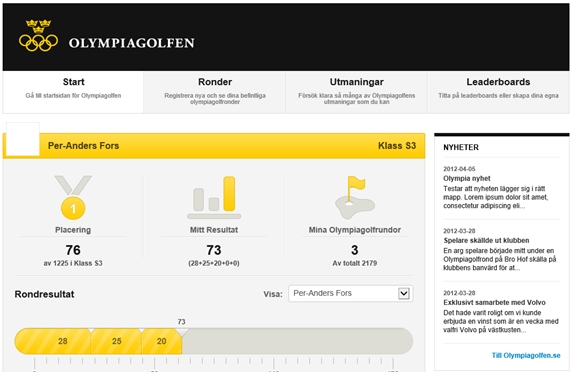
Task: Click the dropdown arrow beside Per-Anders Fors
Action: [x=404, y=293]
